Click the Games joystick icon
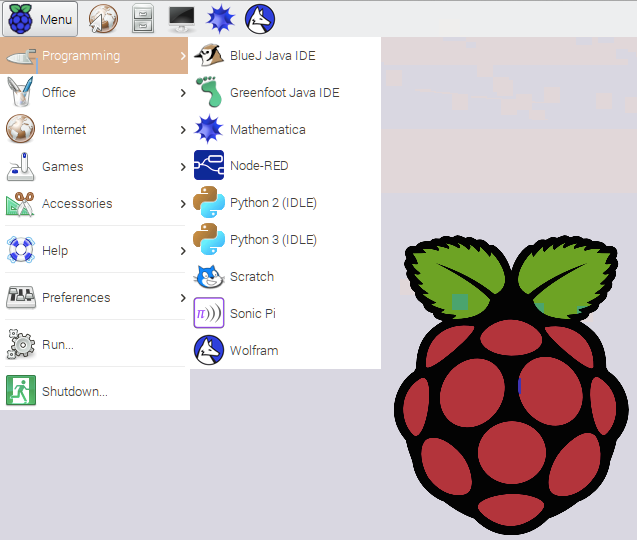Image resolution: width=637 pixels, height=540 pixels. pyautogui.click(x=20, y=166)
